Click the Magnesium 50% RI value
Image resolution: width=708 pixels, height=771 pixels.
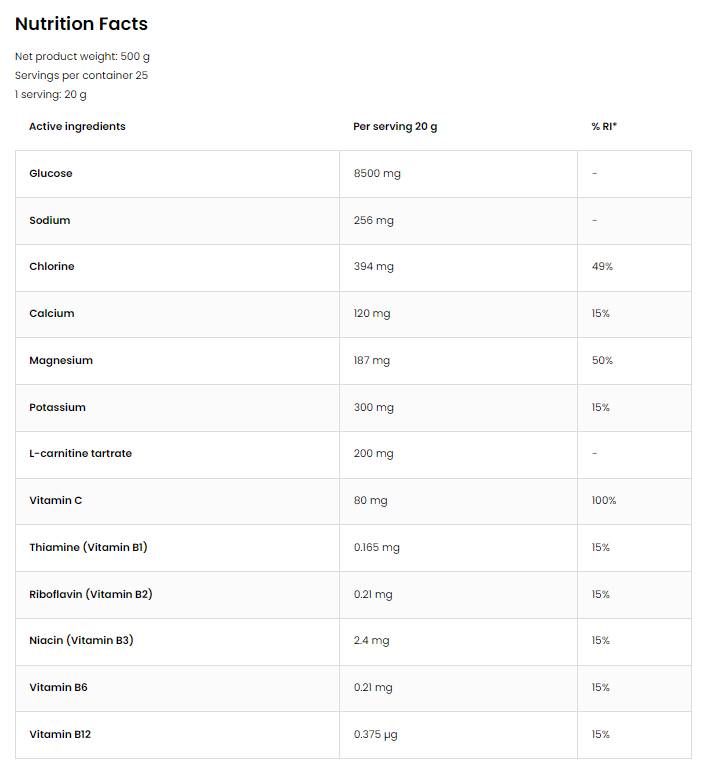coord(602,361)
